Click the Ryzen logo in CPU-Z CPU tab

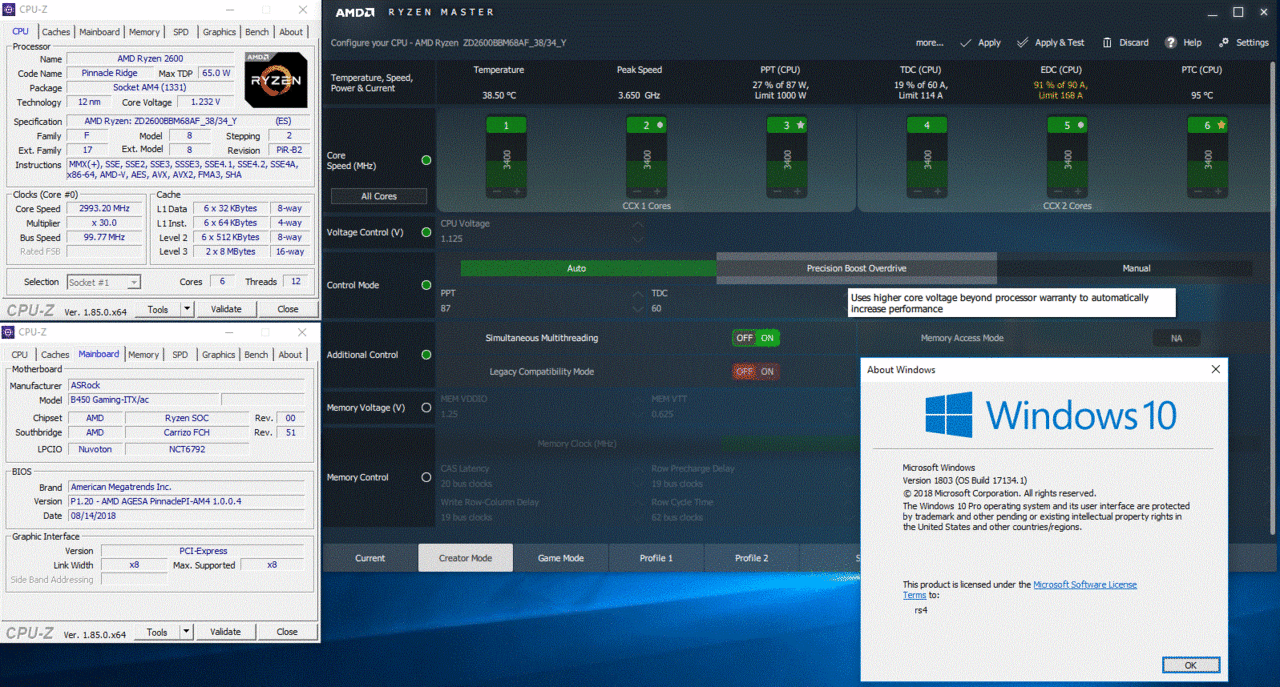276,78
